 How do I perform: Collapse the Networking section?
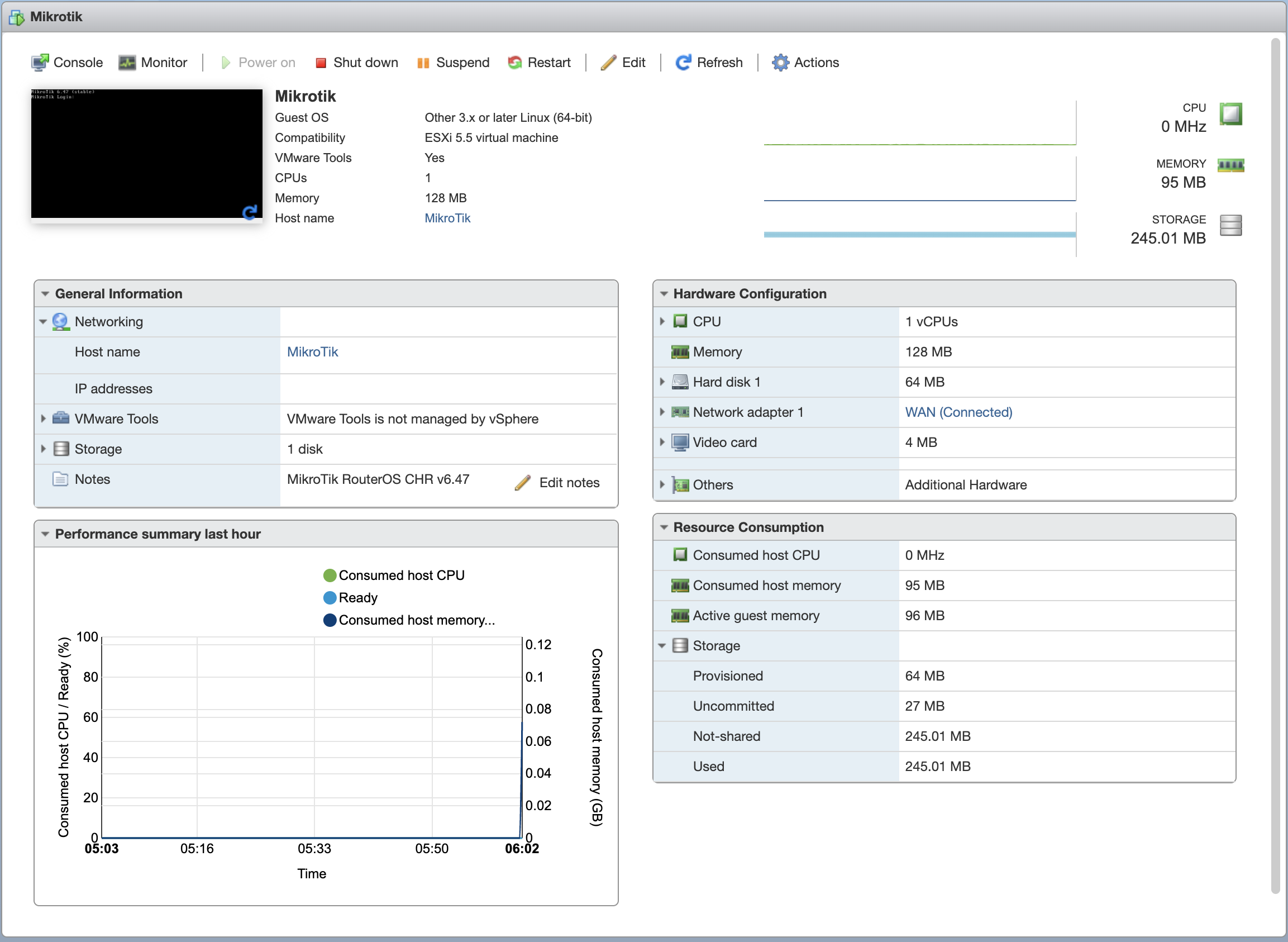coord(43,322)
